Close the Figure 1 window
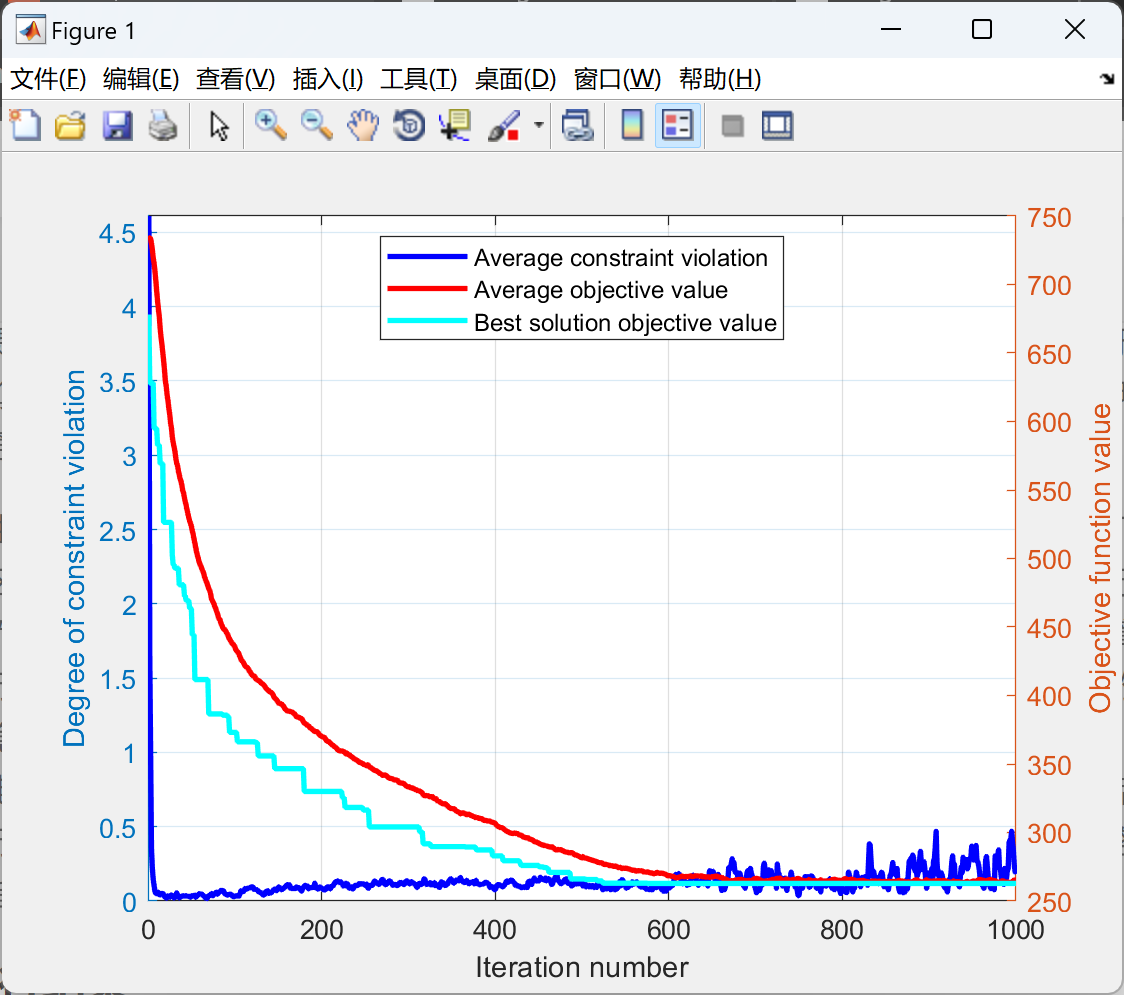The height and width of the screenshot is (995, 1124). point(1075,29)
